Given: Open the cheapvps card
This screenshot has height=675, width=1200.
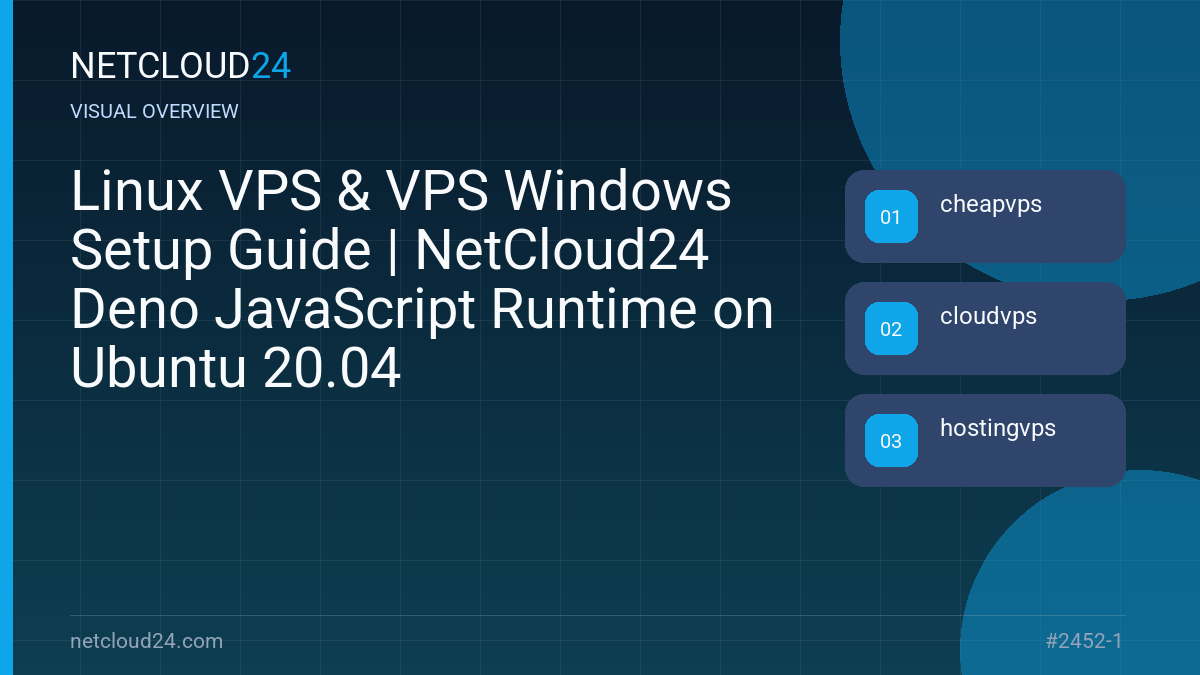Looking at the screenshot, I should pyautogui.click(x=985, y=216).
